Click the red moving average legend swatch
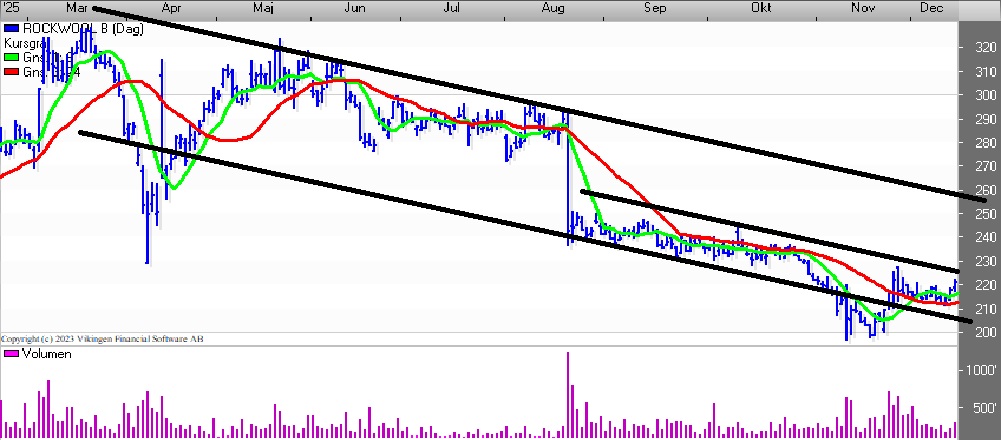The height and width of the screenshot is (440, 1002). pos(10,72)
